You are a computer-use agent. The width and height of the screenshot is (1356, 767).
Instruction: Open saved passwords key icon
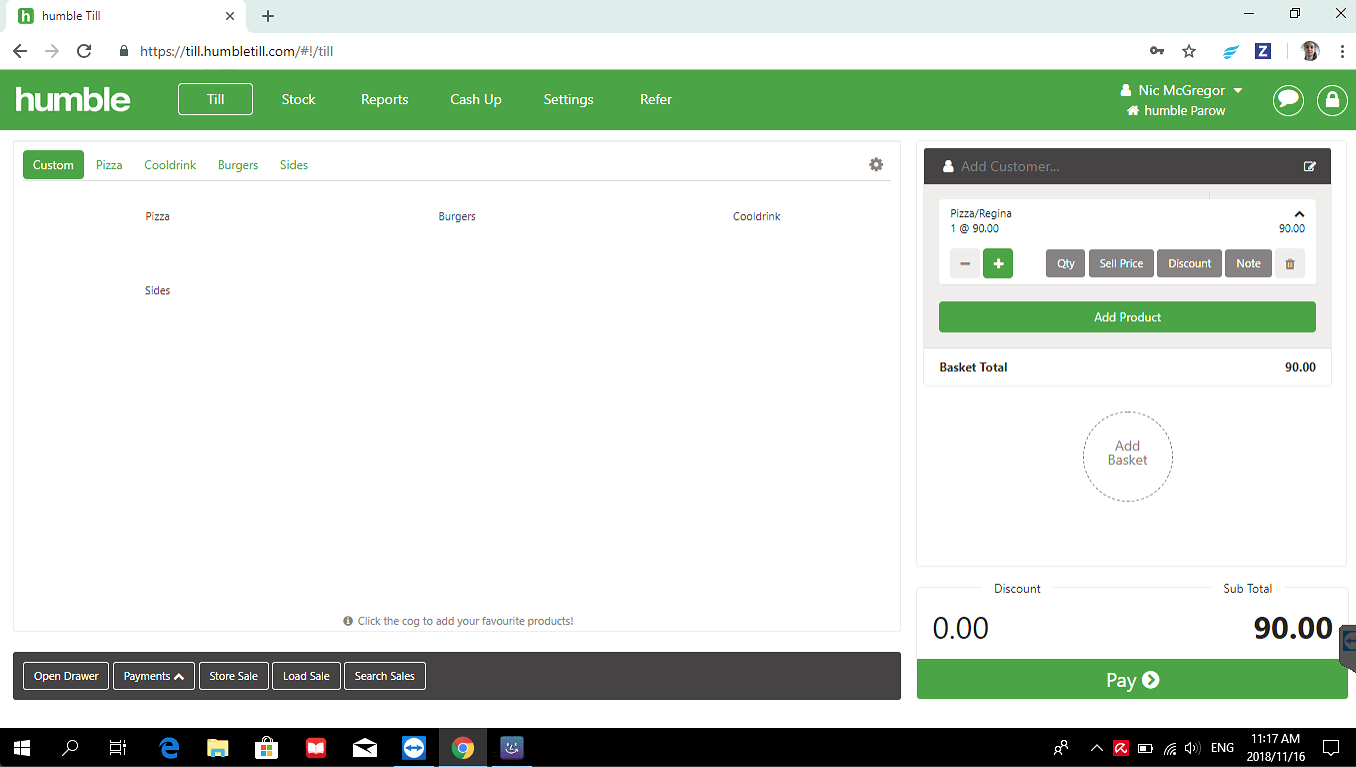[1157, 51]
